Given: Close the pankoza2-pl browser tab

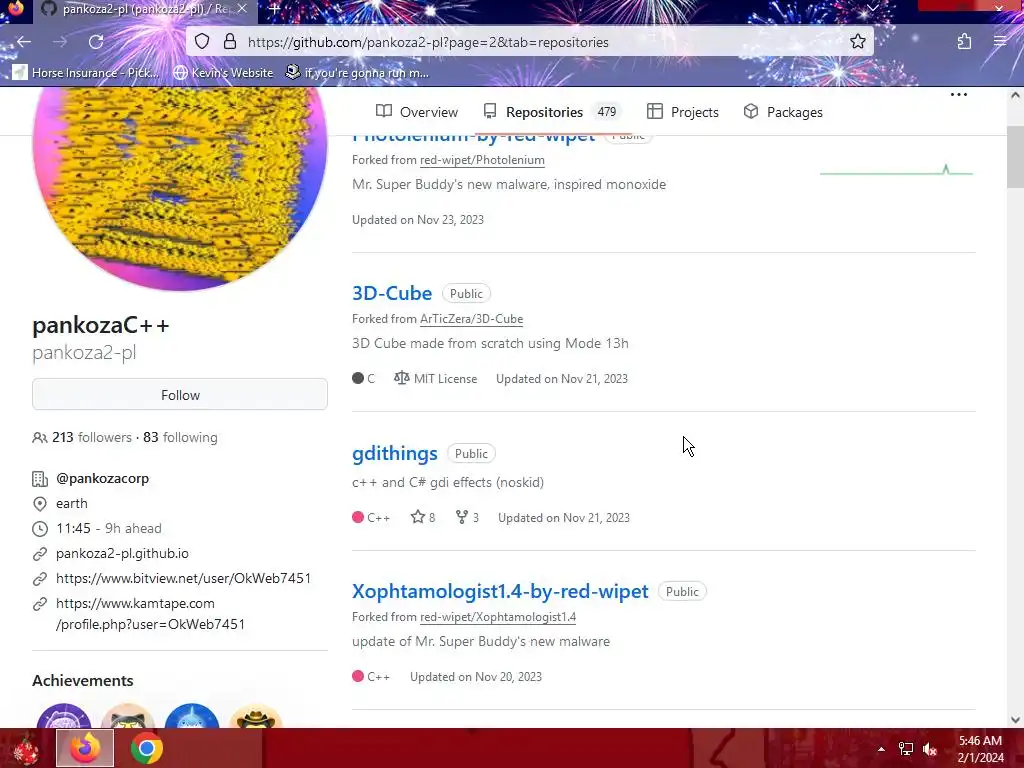Looking at the screenshot, I should [242, 8].
